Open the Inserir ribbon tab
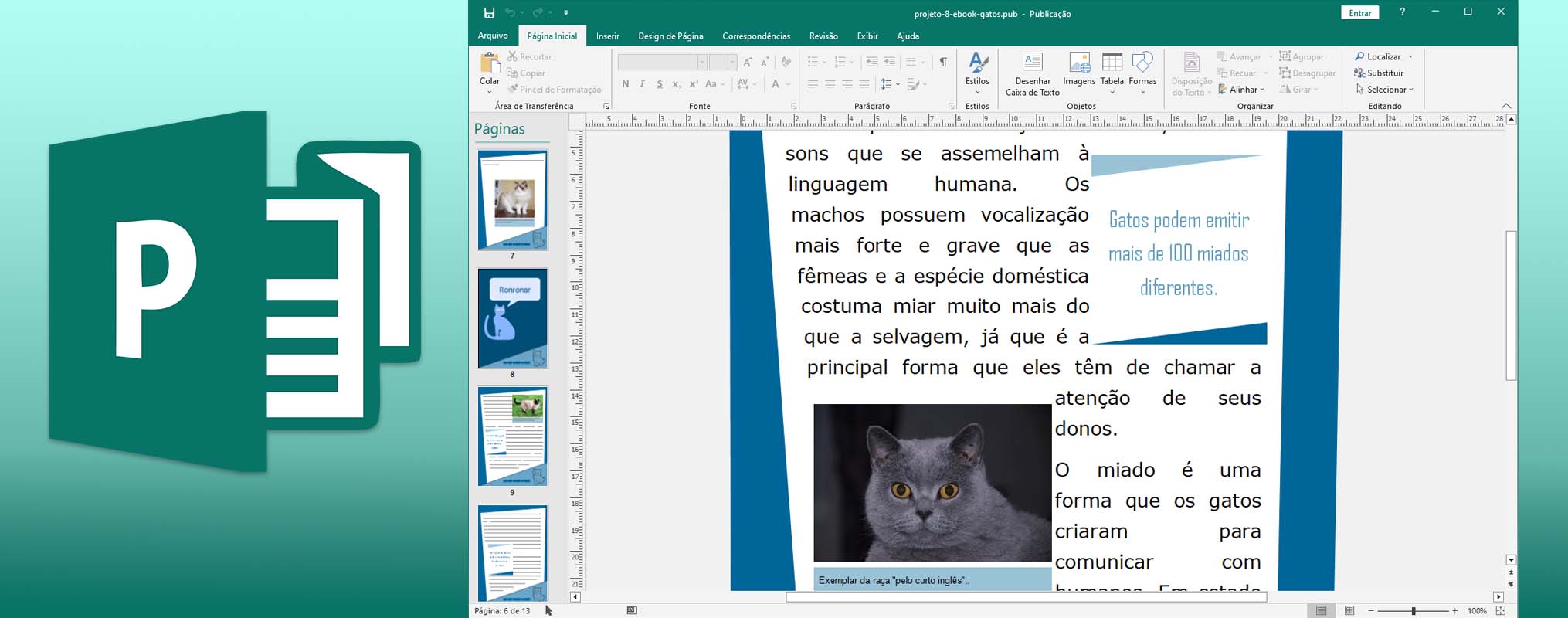The height and width of the screenshot is (618, 1568). (607, 36)
